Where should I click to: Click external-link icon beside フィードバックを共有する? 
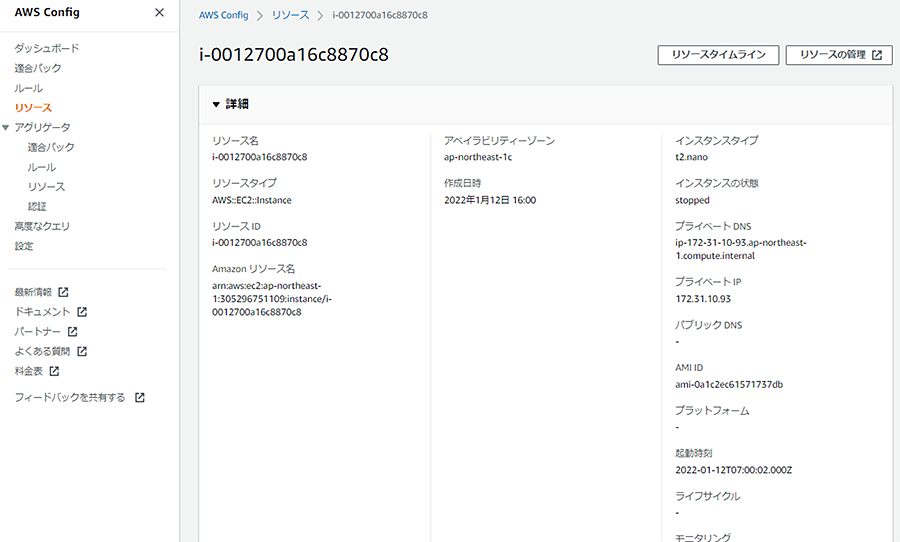(x=139, y=397)
